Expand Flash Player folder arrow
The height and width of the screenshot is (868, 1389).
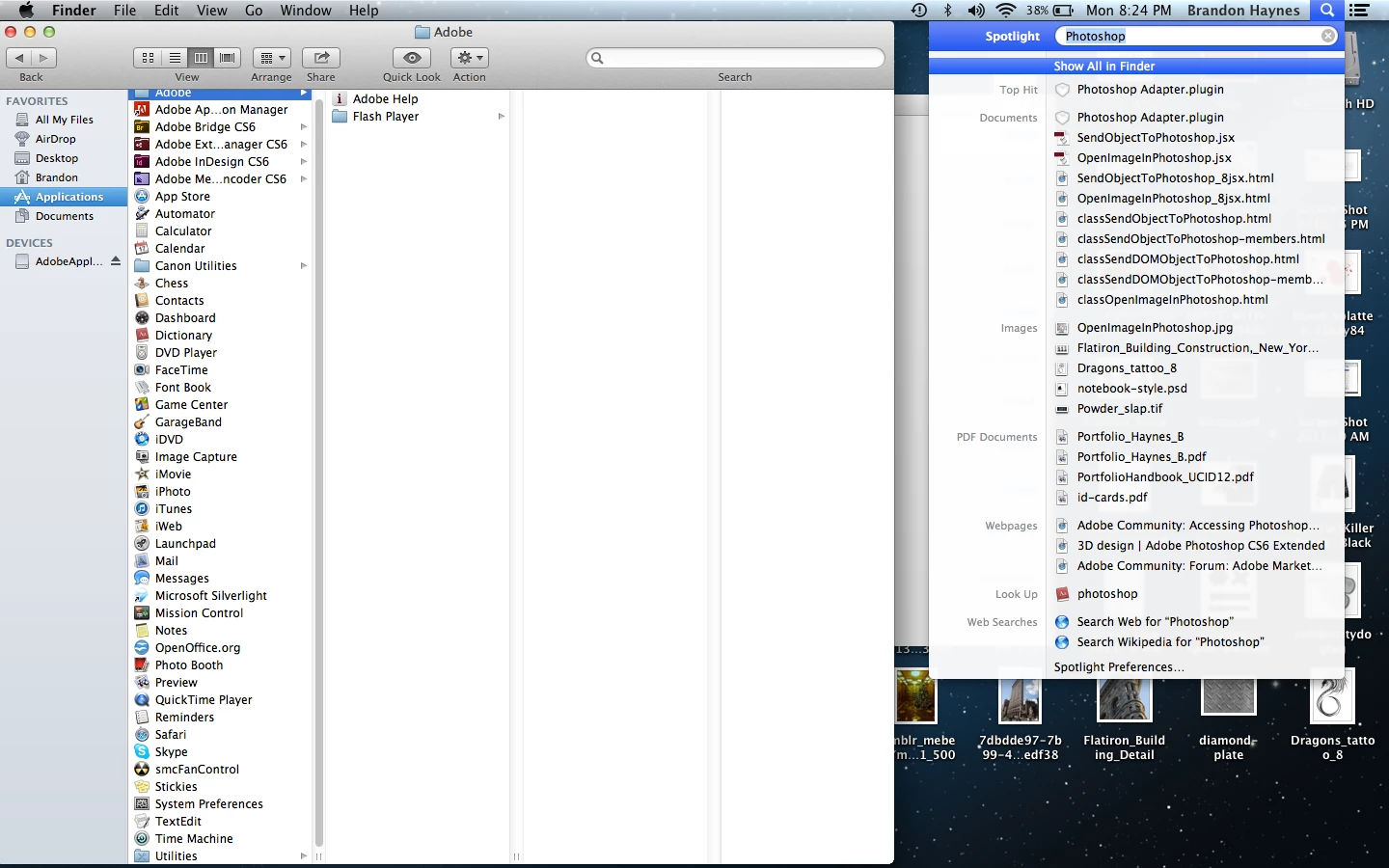(x=501, y=116)
